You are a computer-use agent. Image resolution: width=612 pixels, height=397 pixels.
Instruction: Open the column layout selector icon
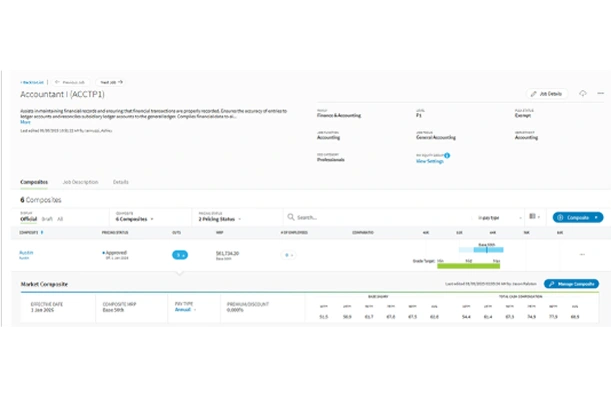point(534,216)
